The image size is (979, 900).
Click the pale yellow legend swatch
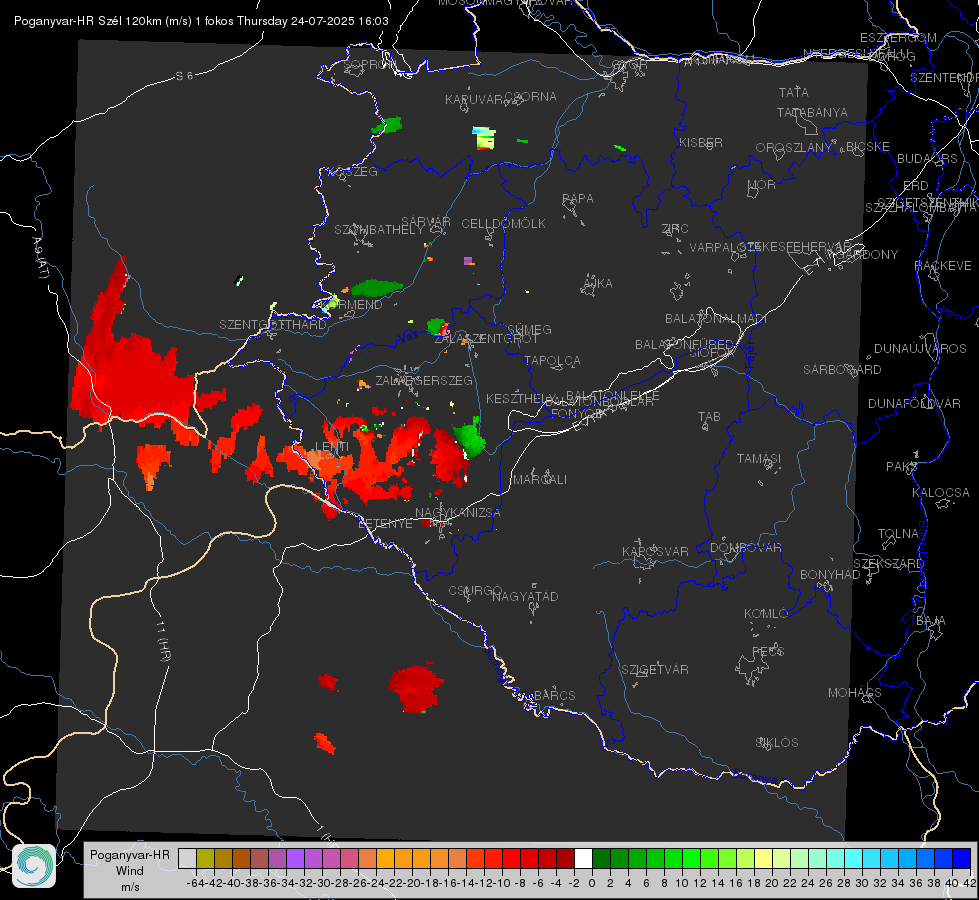[x=763, y=858]
